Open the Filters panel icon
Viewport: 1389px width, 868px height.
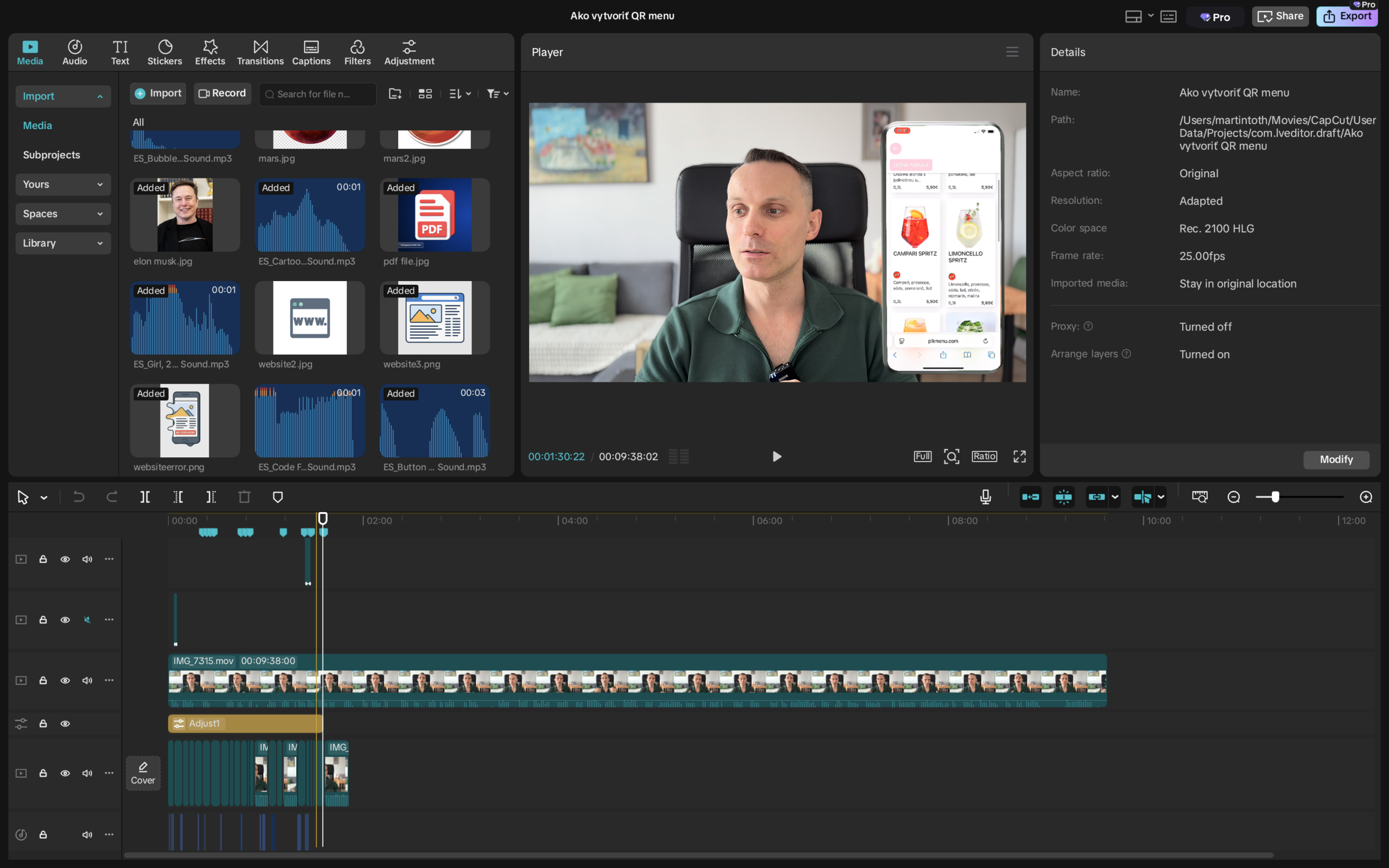357,52
